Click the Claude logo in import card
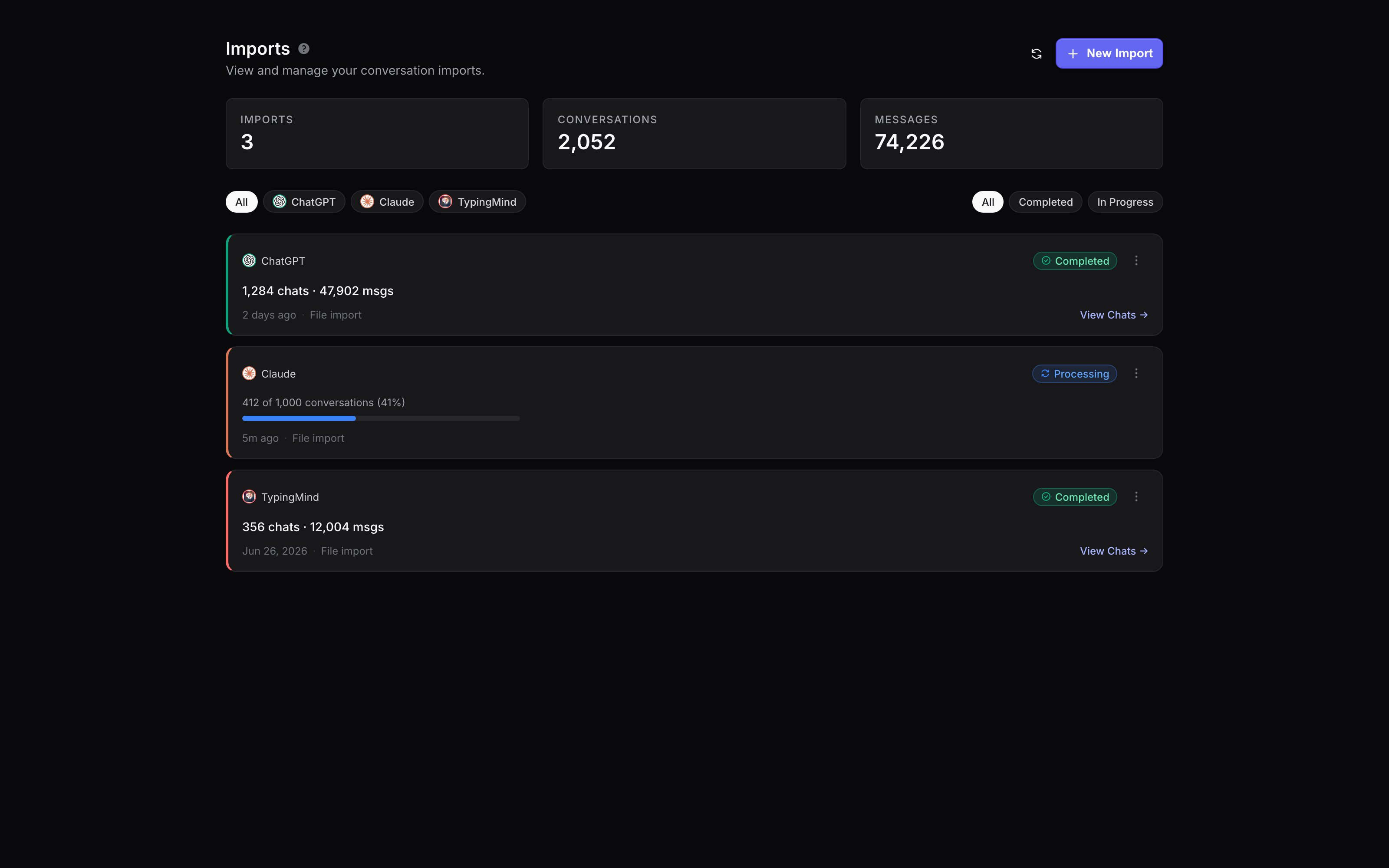 tap(249, 374)
